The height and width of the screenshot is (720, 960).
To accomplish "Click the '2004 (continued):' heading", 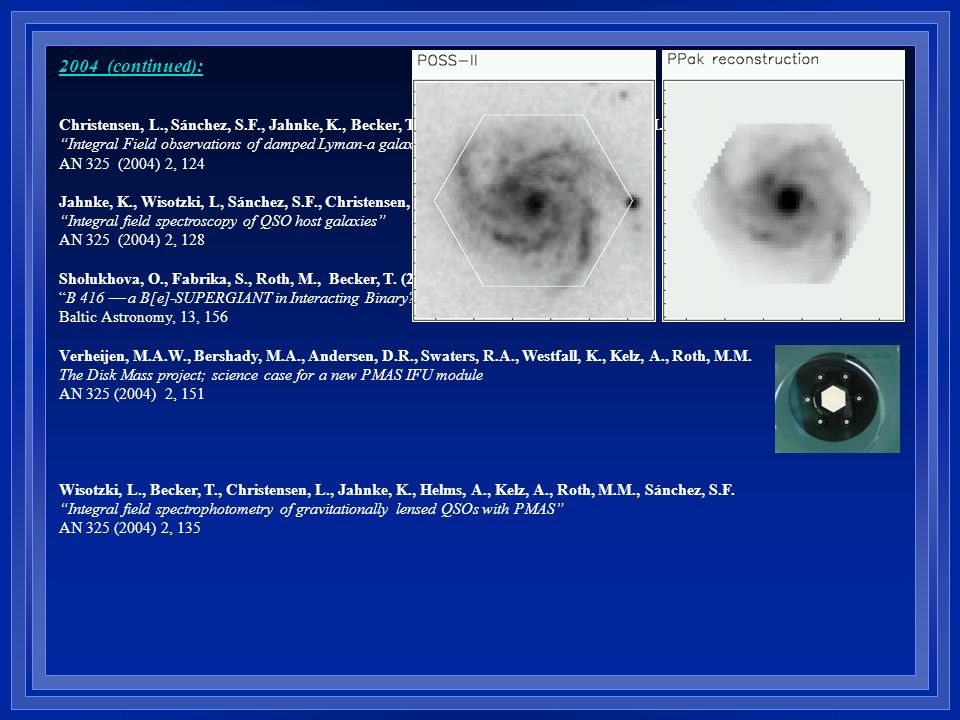I will click(130, 66).
